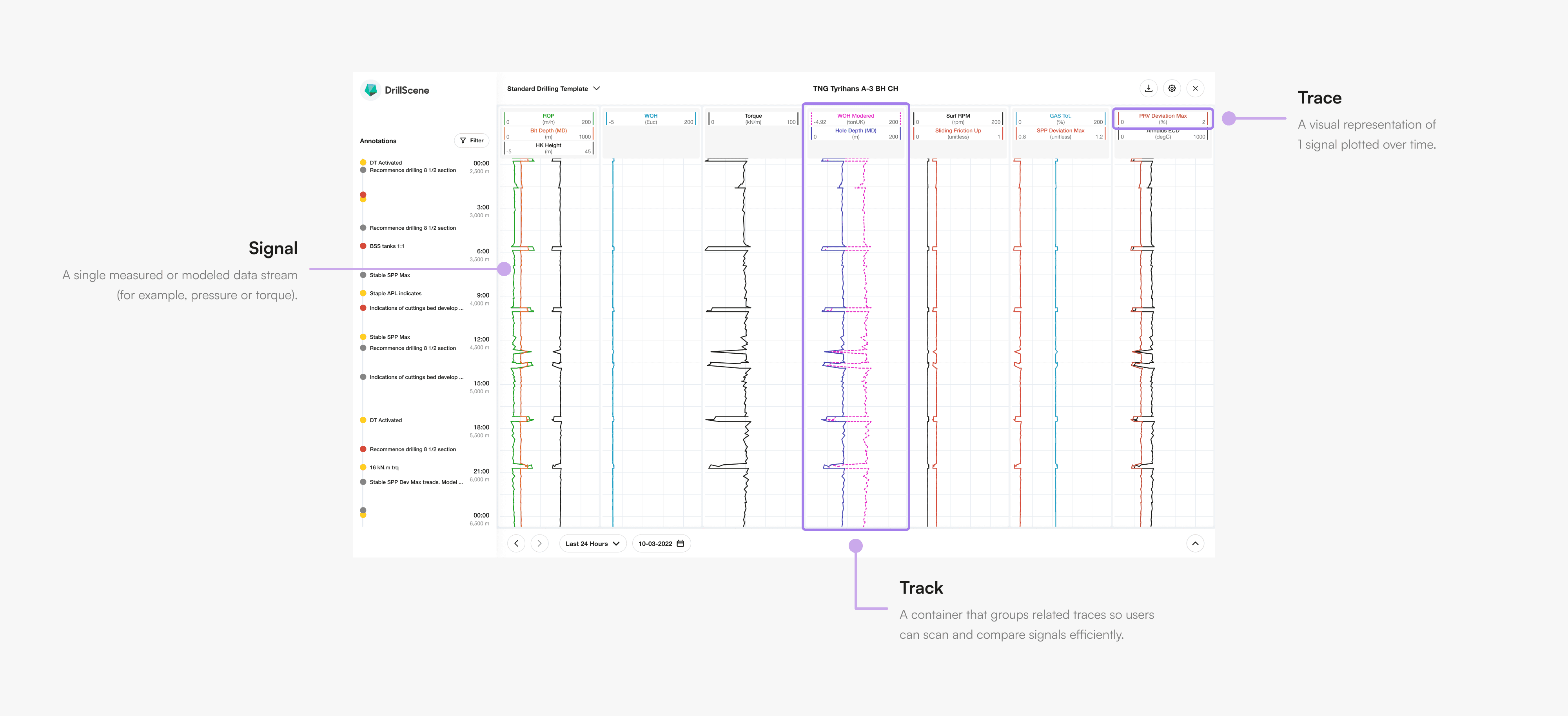Go to next time range arrow
This screenshot has height=716, width=1568.
tap(539, 543)
